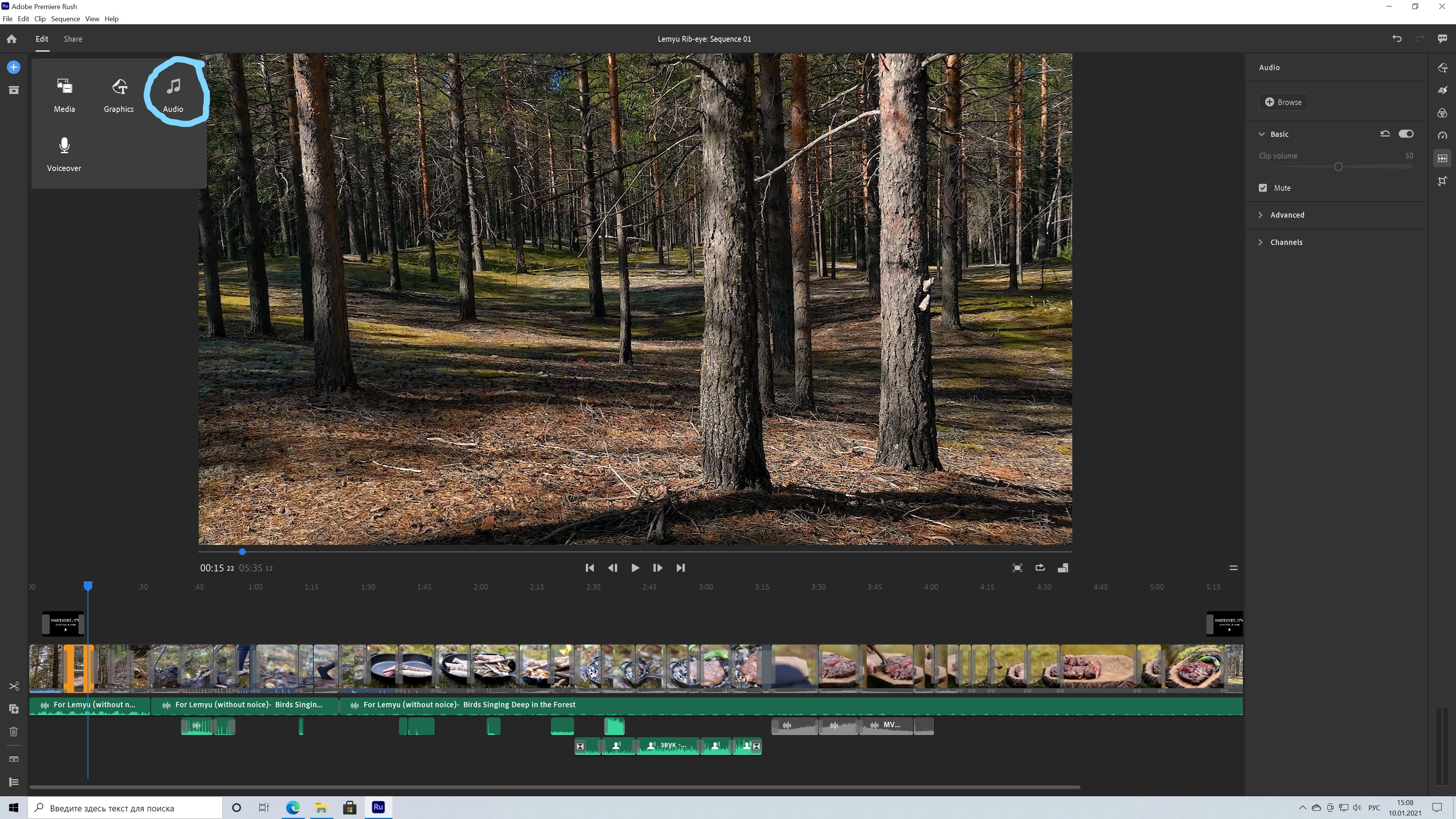Click the Voiceover microphone icon
The image size is (1456, 819).
tap(64, 146)
